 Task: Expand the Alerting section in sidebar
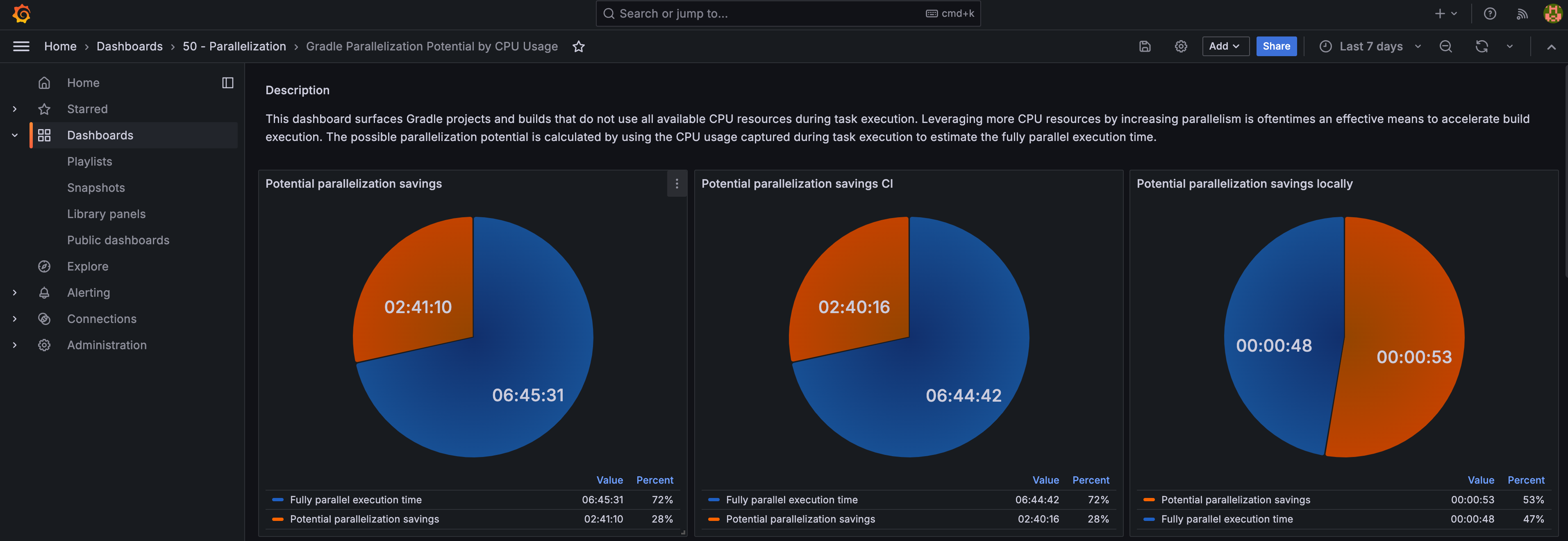(x=15, y=293)
